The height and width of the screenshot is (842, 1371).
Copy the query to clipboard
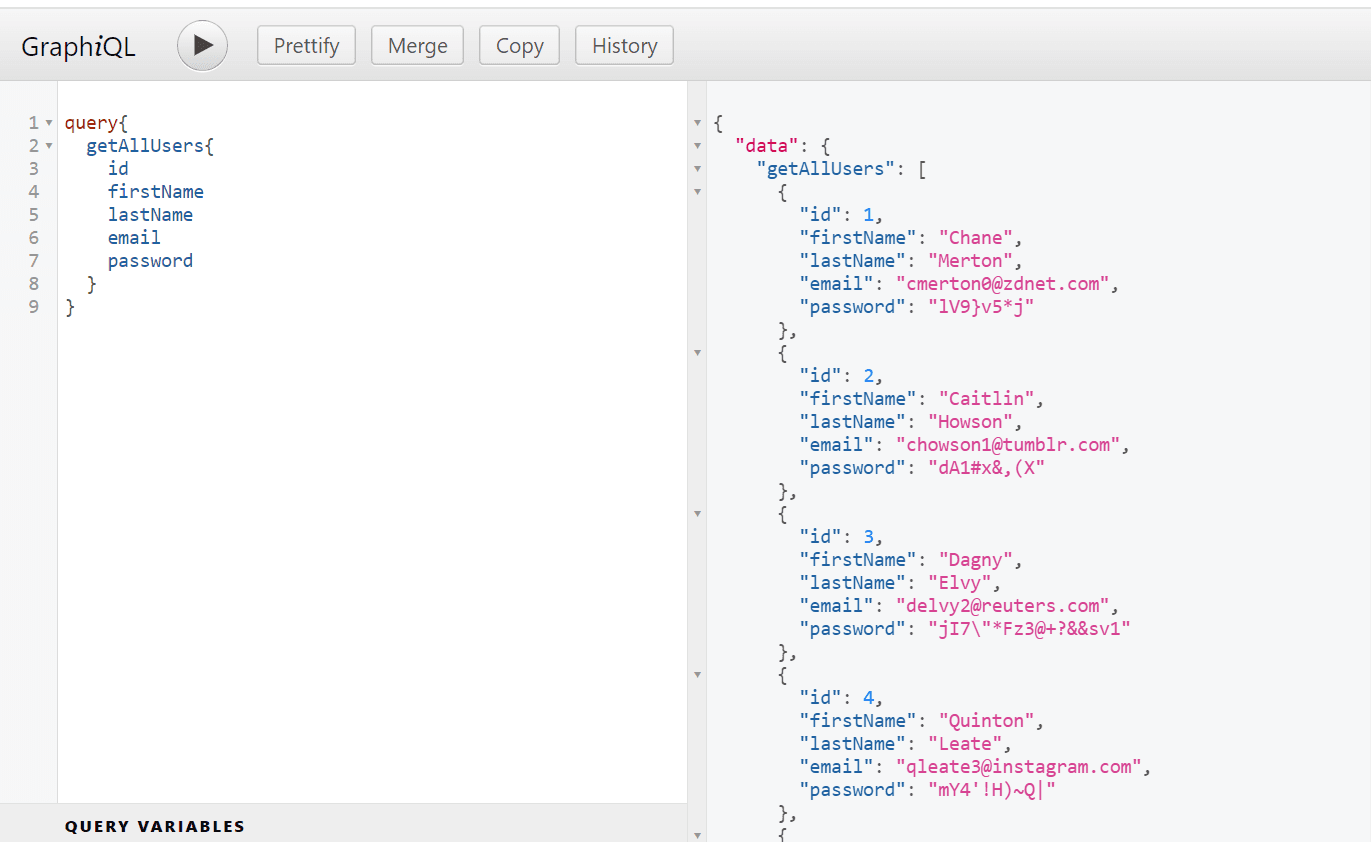[519, 45]
